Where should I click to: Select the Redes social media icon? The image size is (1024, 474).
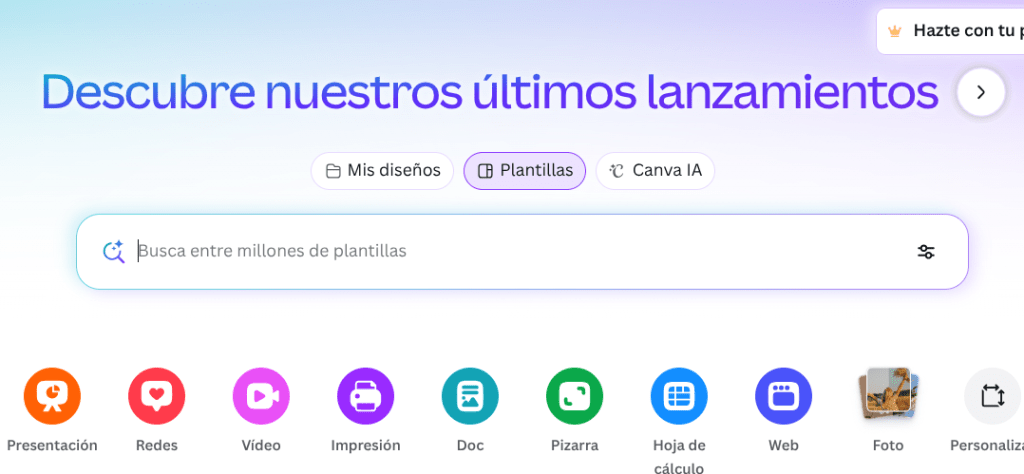click(x=157, y=396)
